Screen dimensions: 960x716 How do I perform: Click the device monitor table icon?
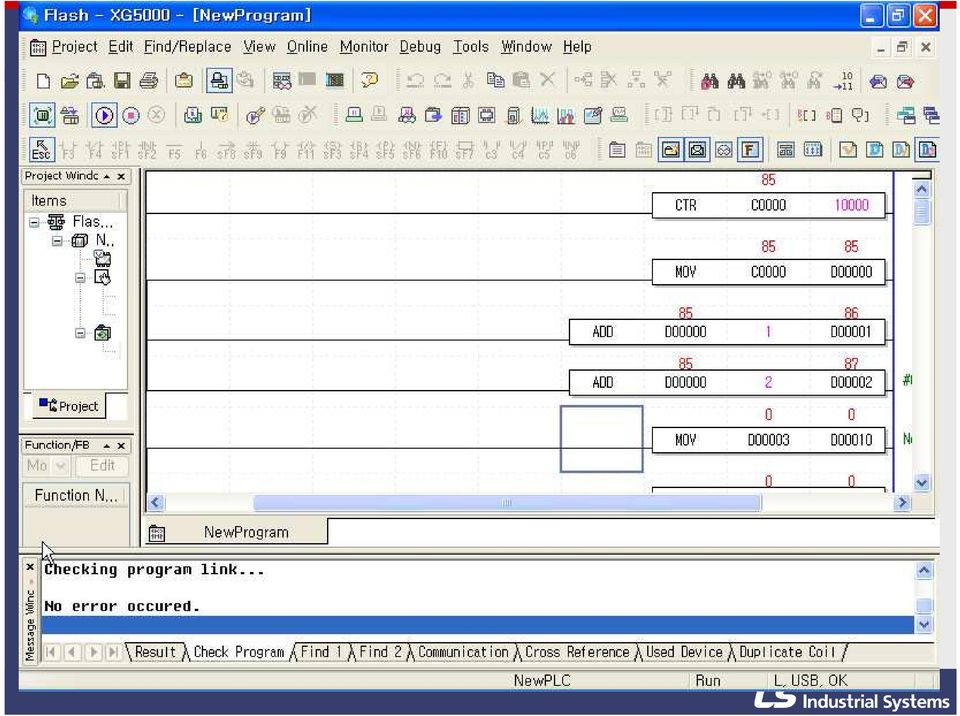pyautogui.click(x=460, y=115)
